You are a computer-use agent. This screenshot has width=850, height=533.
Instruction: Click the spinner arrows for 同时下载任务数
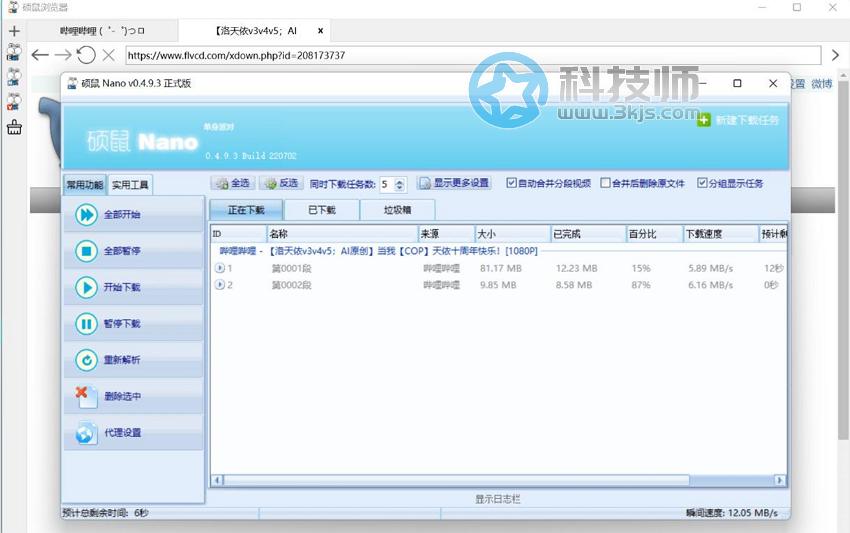(x=400, y=184)
